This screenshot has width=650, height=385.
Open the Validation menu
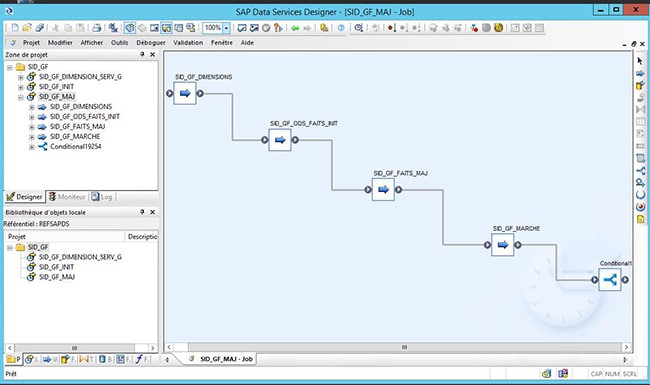(188, 42)
